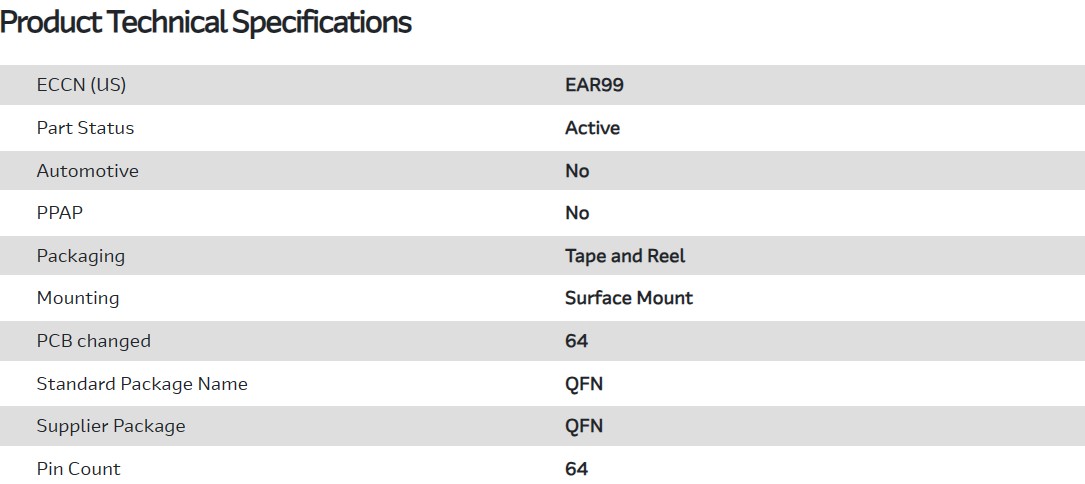
Task: Select the Active status value
Action: click(592, 128)
